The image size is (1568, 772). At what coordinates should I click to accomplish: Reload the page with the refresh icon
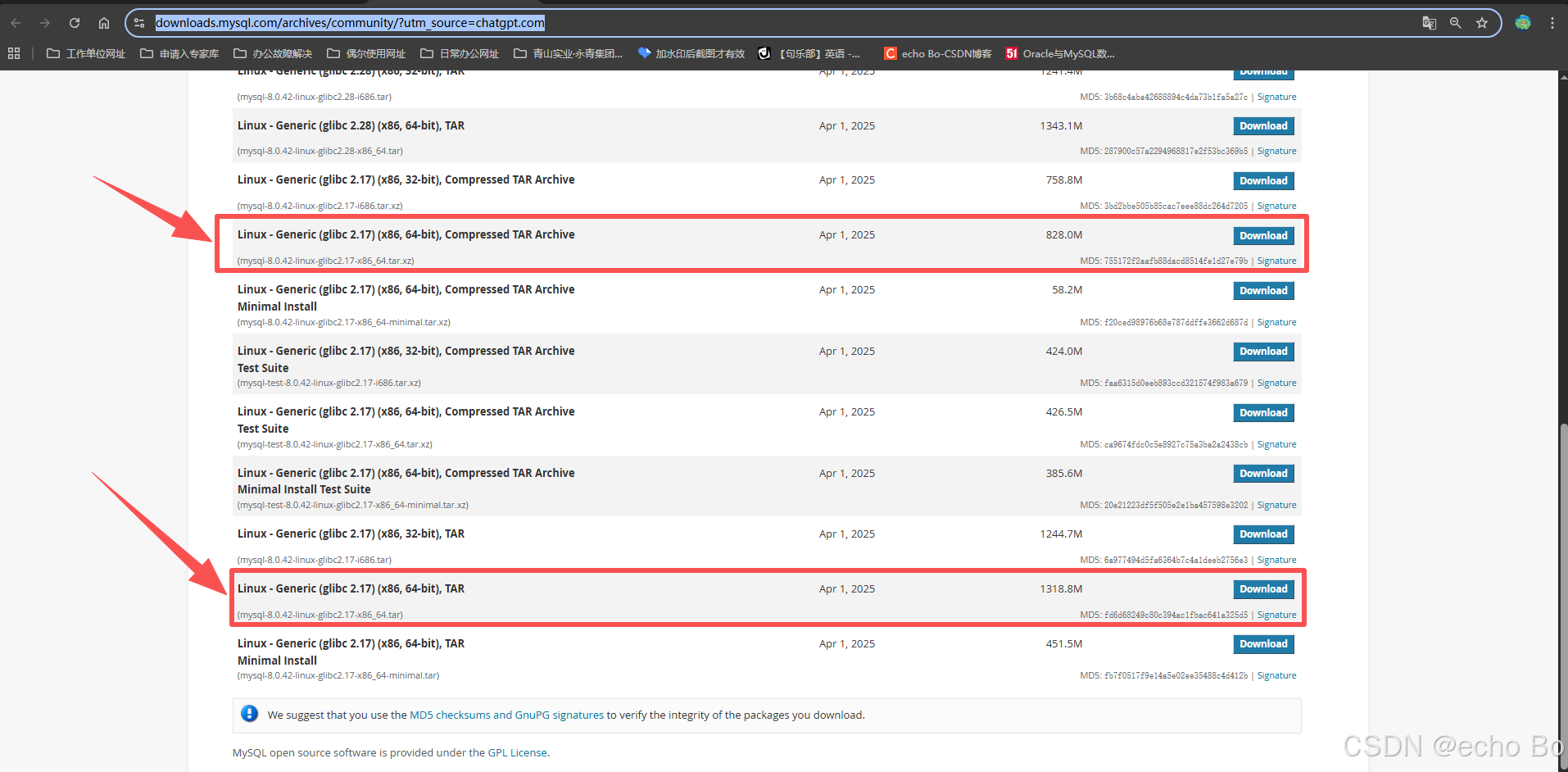pyautogui.click(x=75, y=23)
